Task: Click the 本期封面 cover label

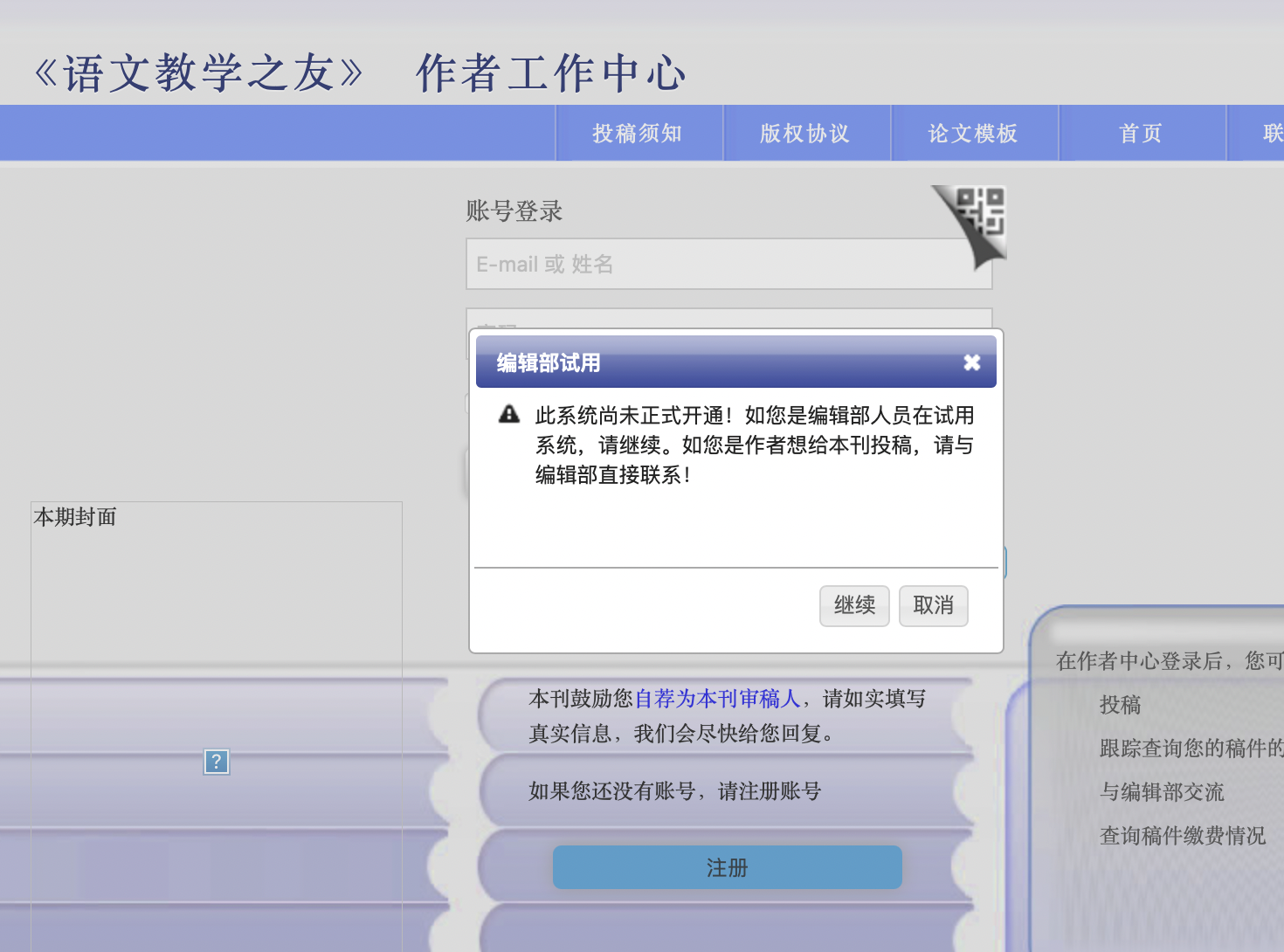Action: (75, 517)
